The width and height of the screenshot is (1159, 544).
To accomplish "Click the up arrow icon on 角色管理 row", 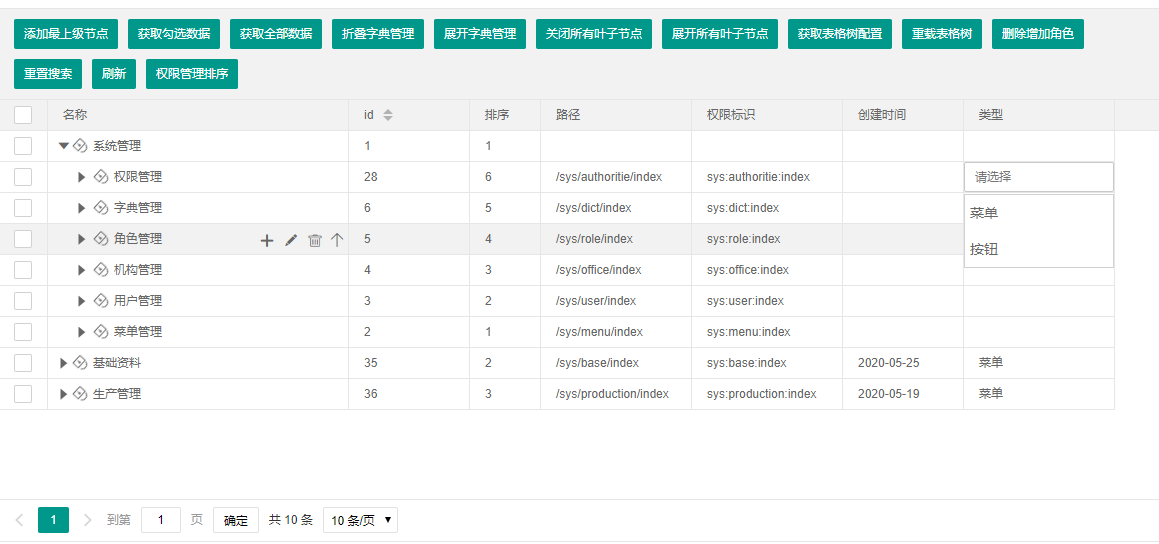I will pyautogui.click(x=337, y=240).
